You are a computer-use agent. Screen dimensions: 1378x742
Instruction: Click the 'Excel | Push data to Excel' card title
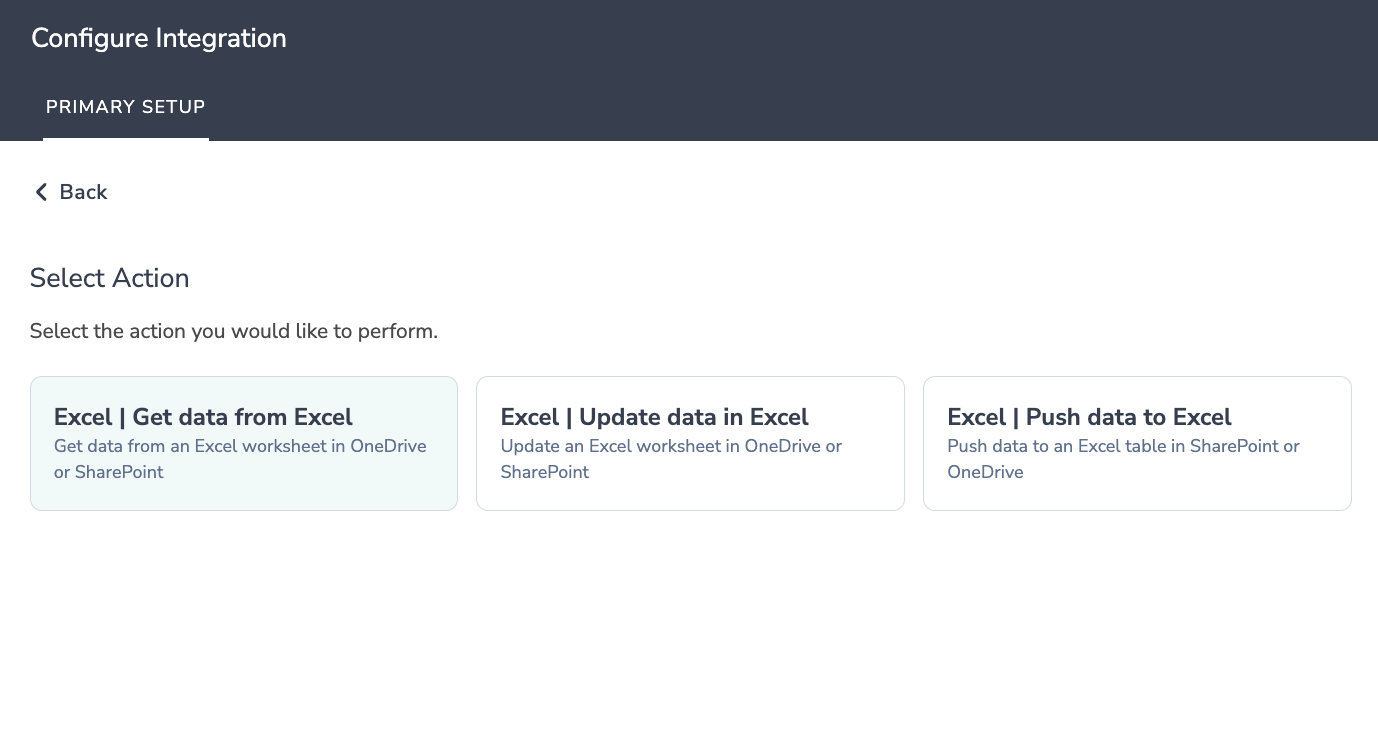click(x=1090, y=417)
